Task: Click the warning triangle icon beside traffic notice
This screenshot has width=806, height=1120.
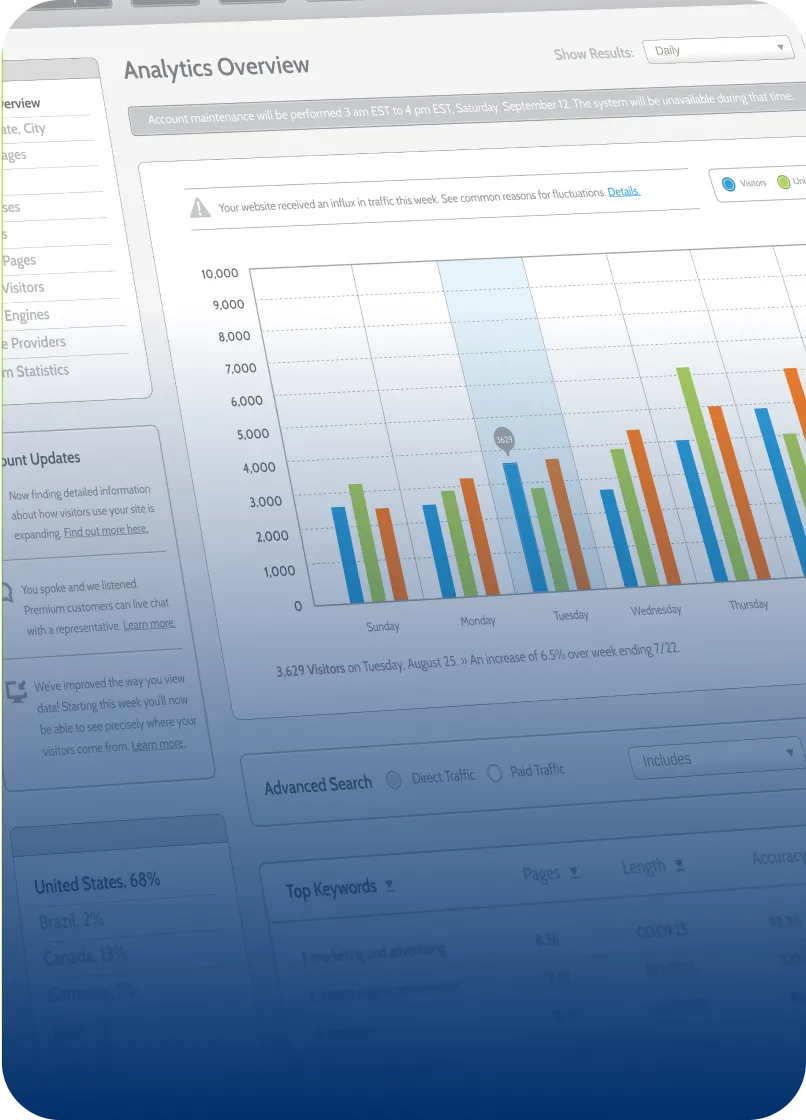Action: click(200, 208)
